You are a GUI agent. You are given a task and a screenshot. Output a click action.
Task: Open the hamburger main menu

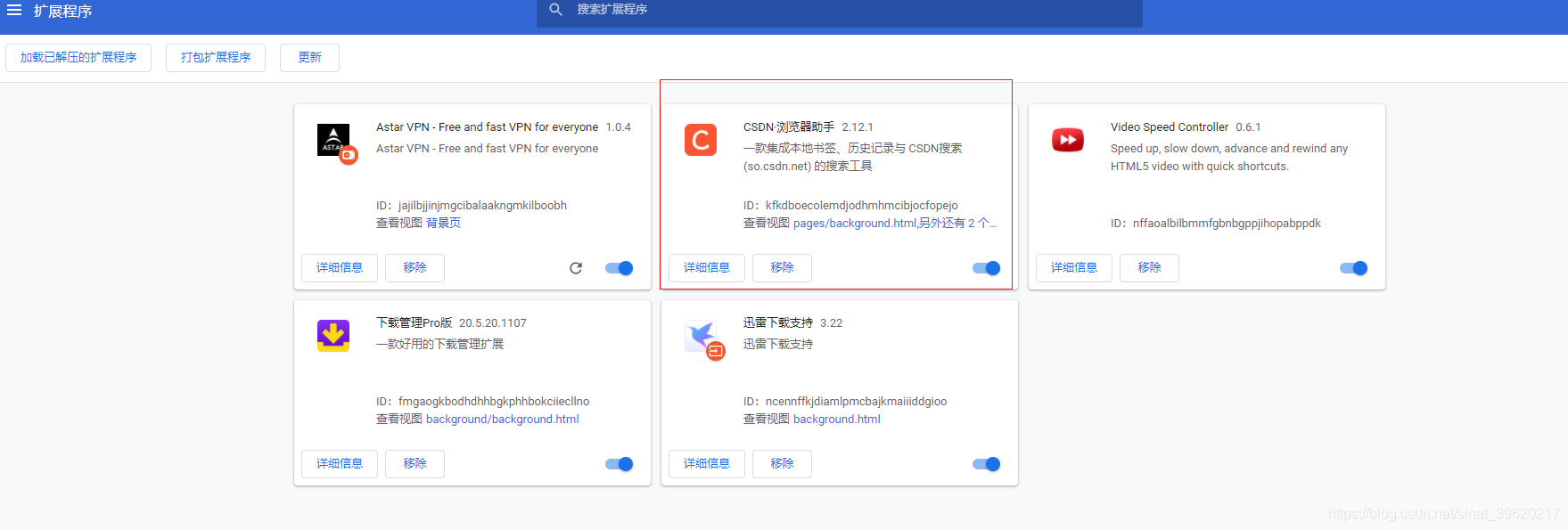tap(14, 11)
